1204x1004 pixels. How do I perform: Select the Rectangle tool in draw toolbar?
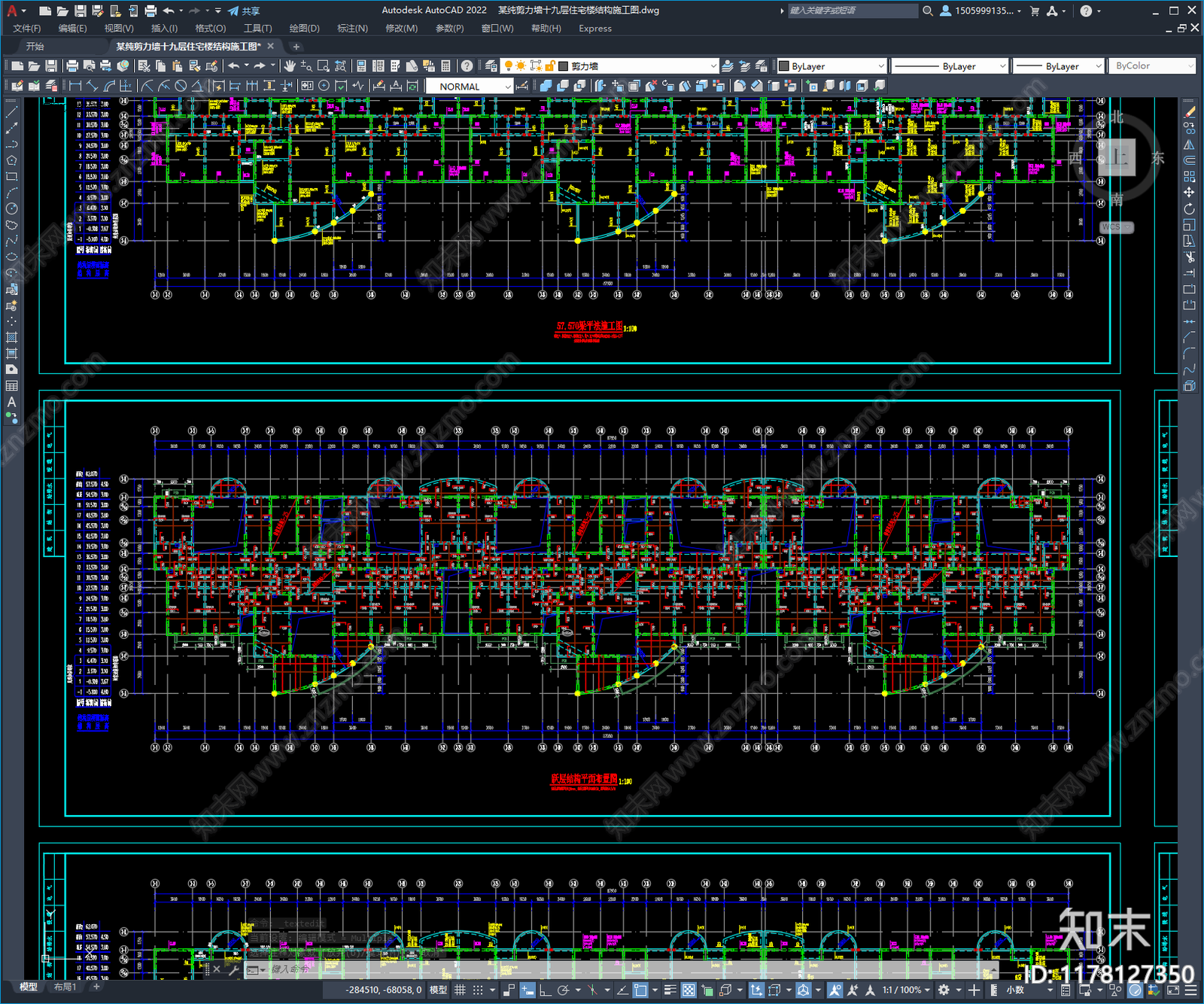[x=11, y=177]
